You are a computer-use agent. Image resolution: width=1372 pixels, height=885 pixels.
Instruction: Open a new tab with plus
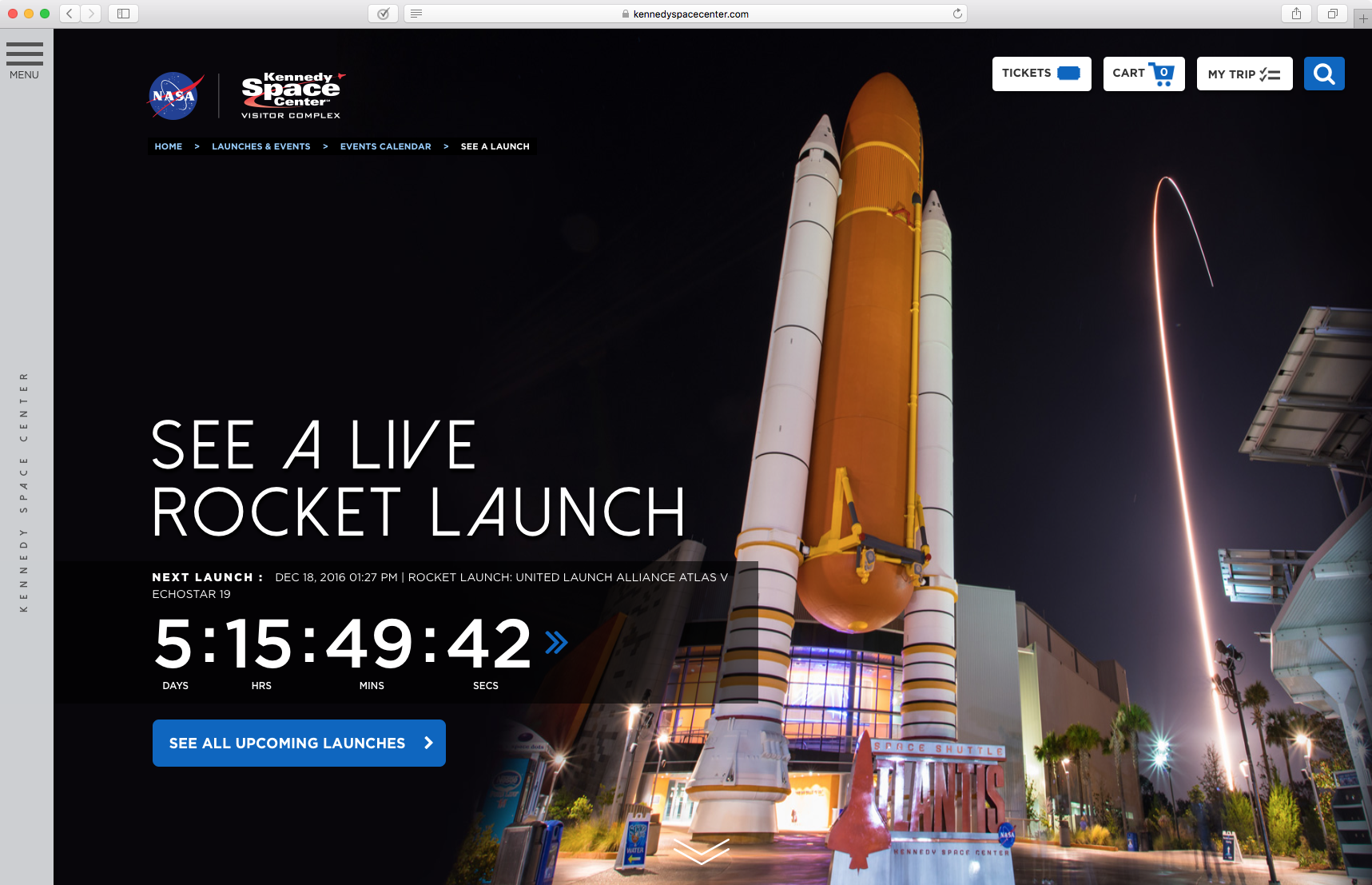(x=1363, y=18)
